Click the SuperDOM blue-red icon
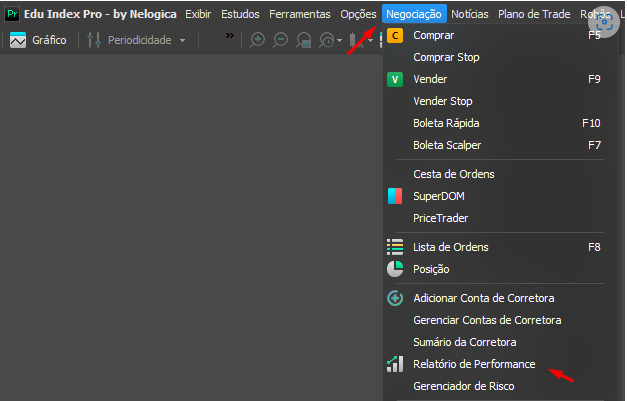627x401 pixels. 395,196
